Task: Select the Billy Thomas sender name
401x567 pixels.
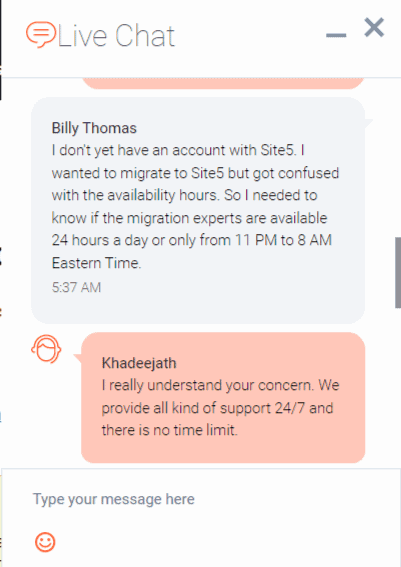Action: tap(94, 128)
